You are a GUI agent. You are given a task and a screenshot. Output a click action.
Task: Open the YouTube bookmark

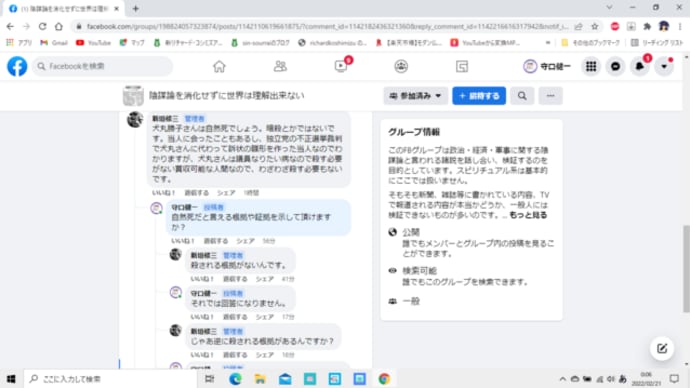pos(93,43)
